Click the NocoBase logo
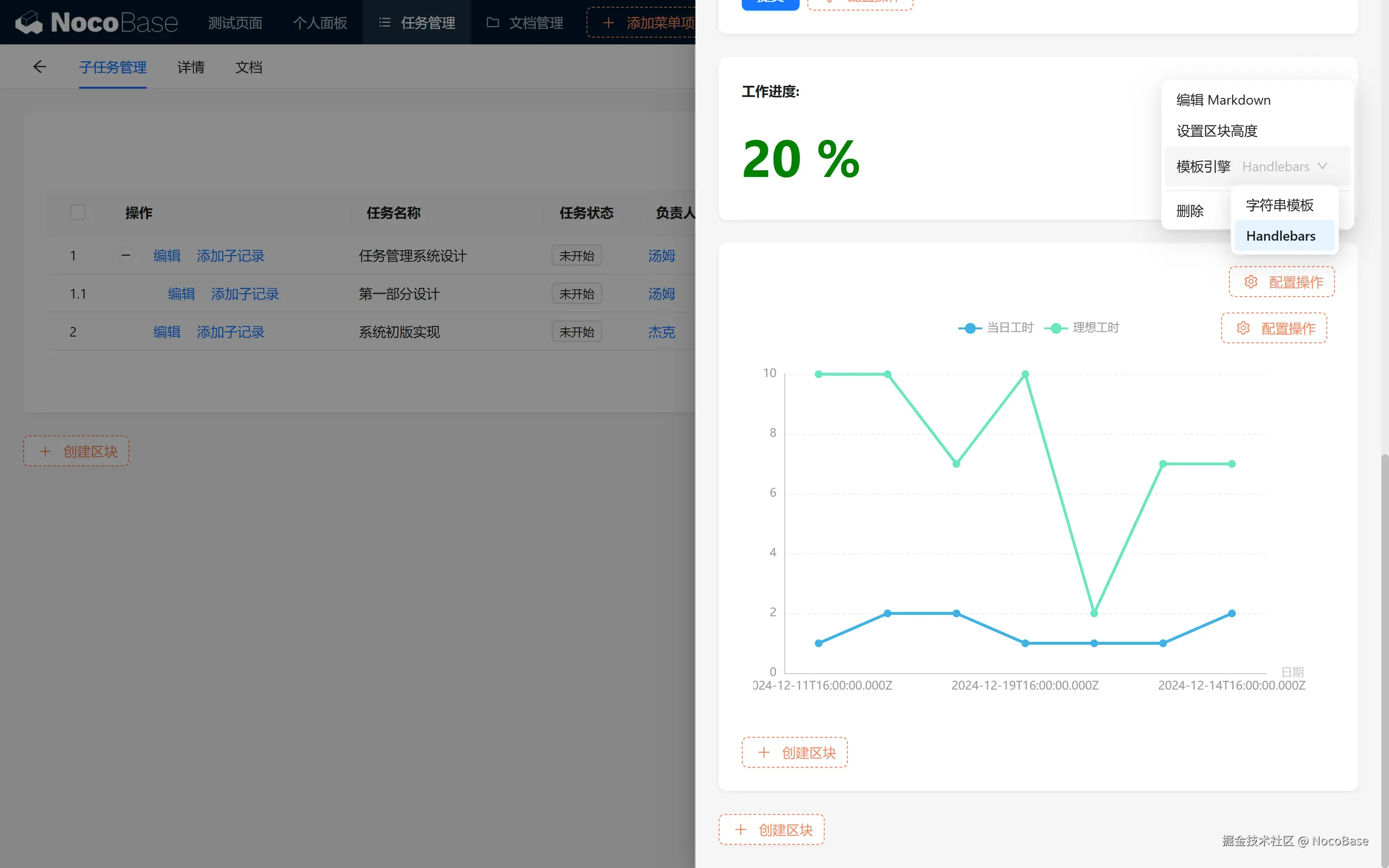The image size is (1389, 868). tap(96, 22)
